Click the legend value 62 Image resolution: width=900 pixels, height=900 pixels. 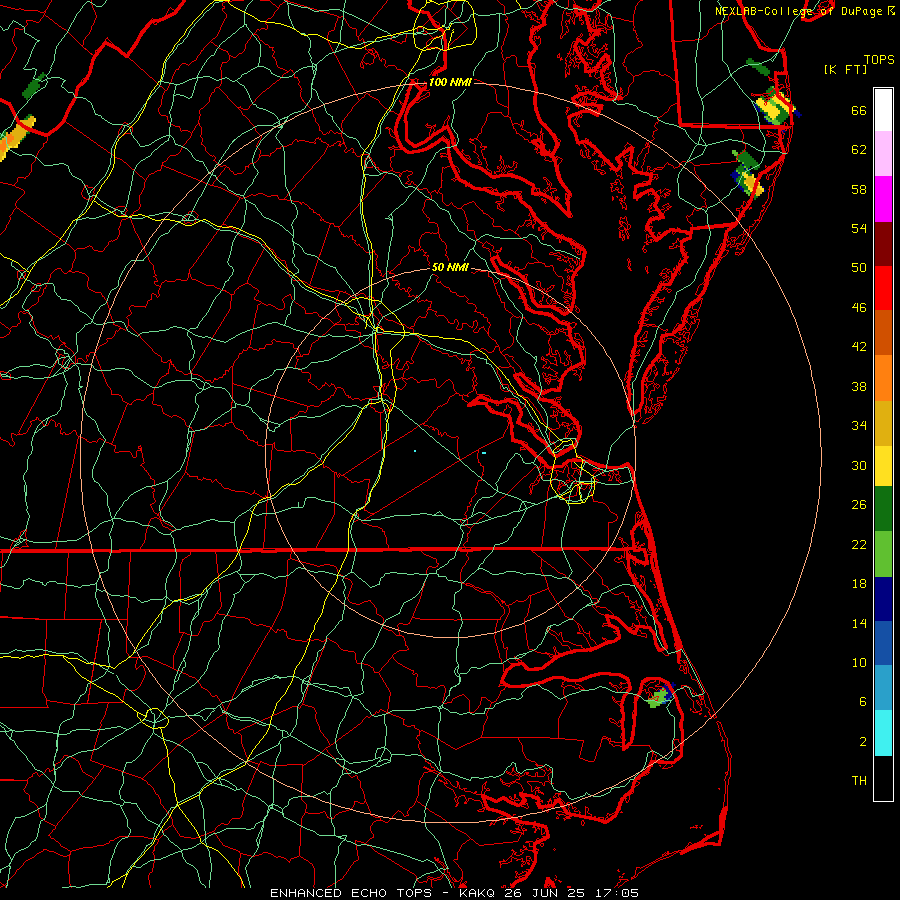click(859, 150)
